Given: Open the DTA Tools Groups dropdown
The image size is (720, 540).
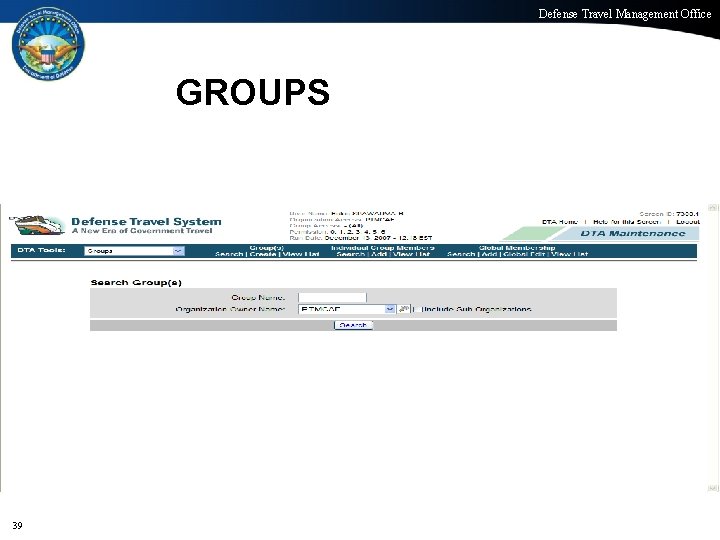Looking at the screenshot, I should tap(135, 251).
